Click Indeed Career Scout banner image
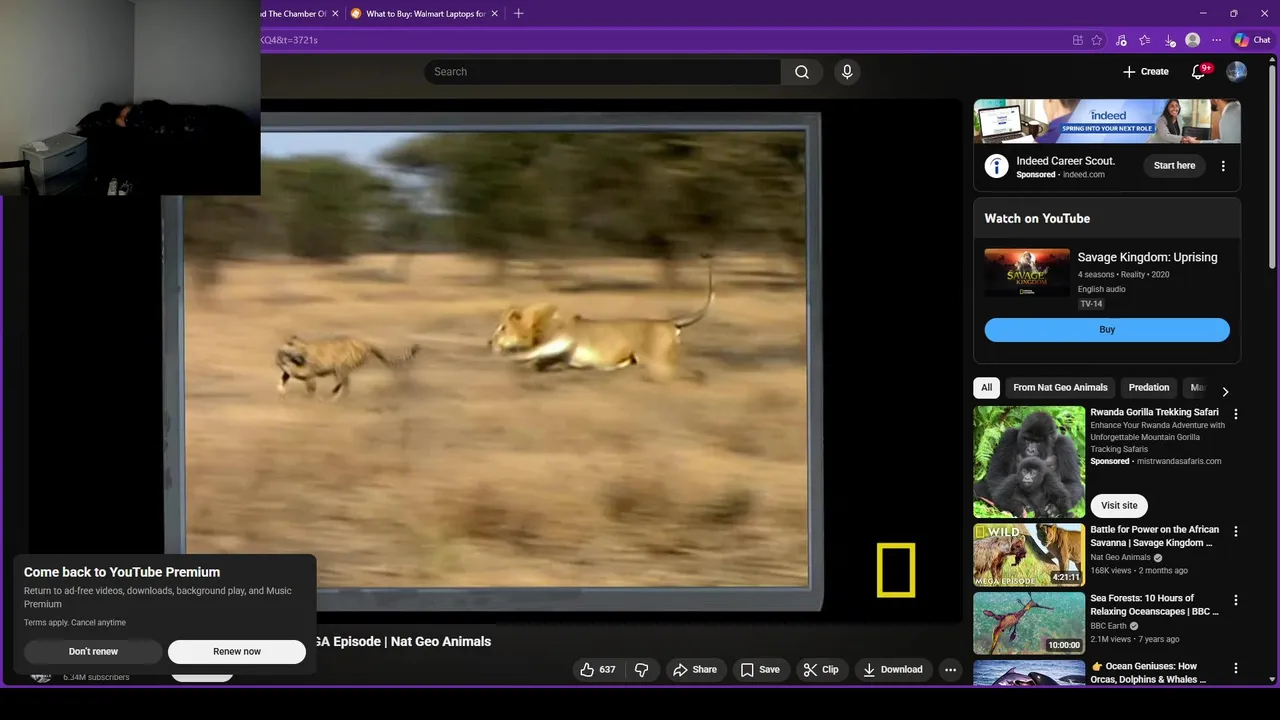The image size is (1280, 720). click(x=1107, y=122)
